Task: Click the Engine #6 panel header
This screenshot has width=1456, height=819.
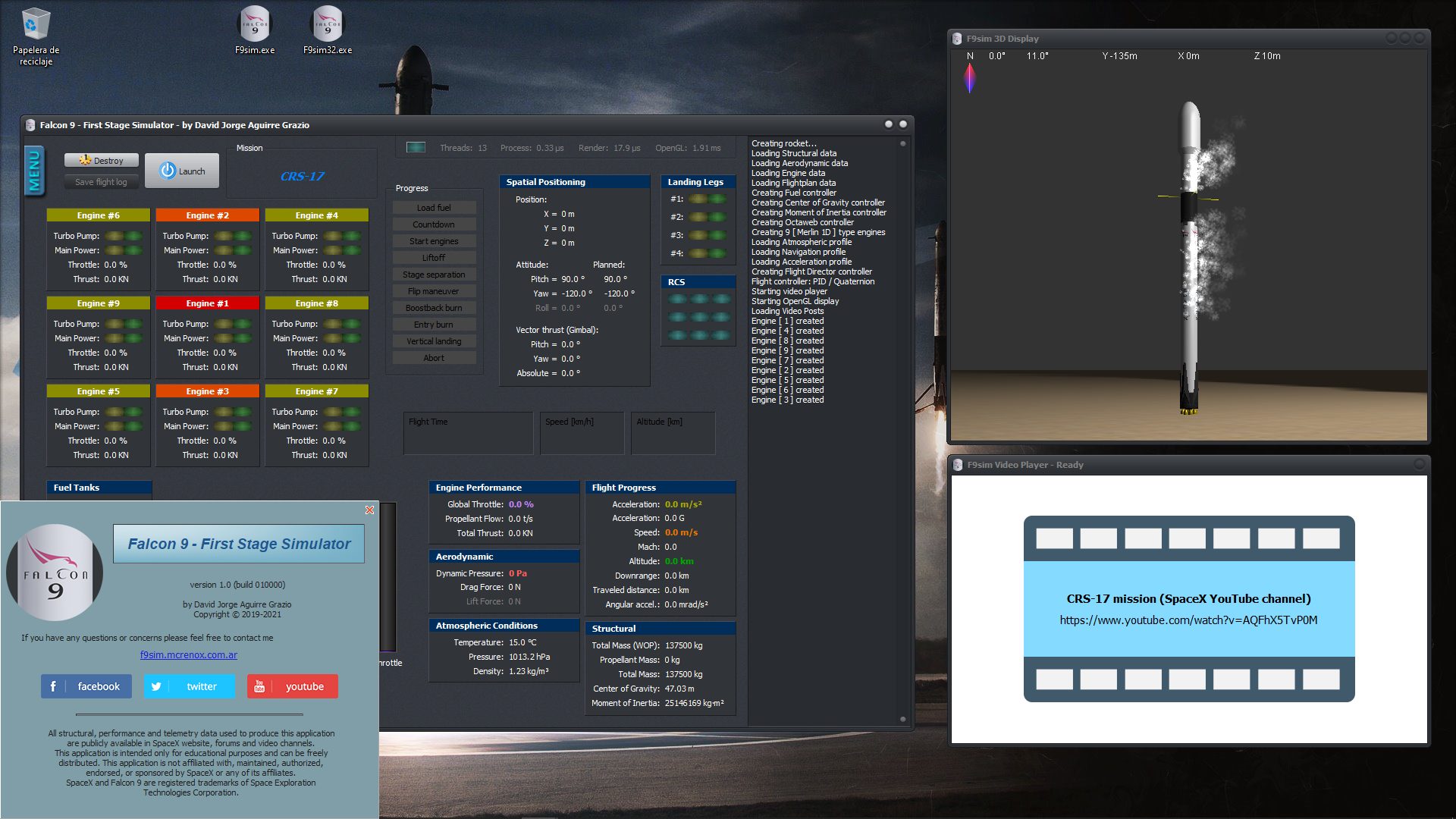Action: pos(99,215)
